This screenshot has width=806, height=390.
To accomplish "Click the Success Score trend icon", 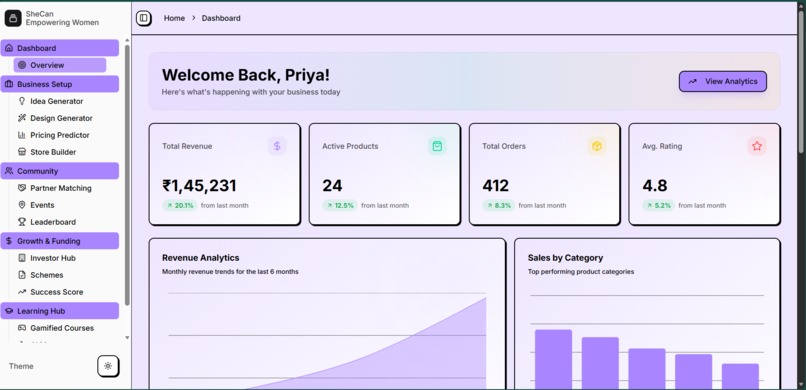I will pyautogui.click(x=22, y=292).
